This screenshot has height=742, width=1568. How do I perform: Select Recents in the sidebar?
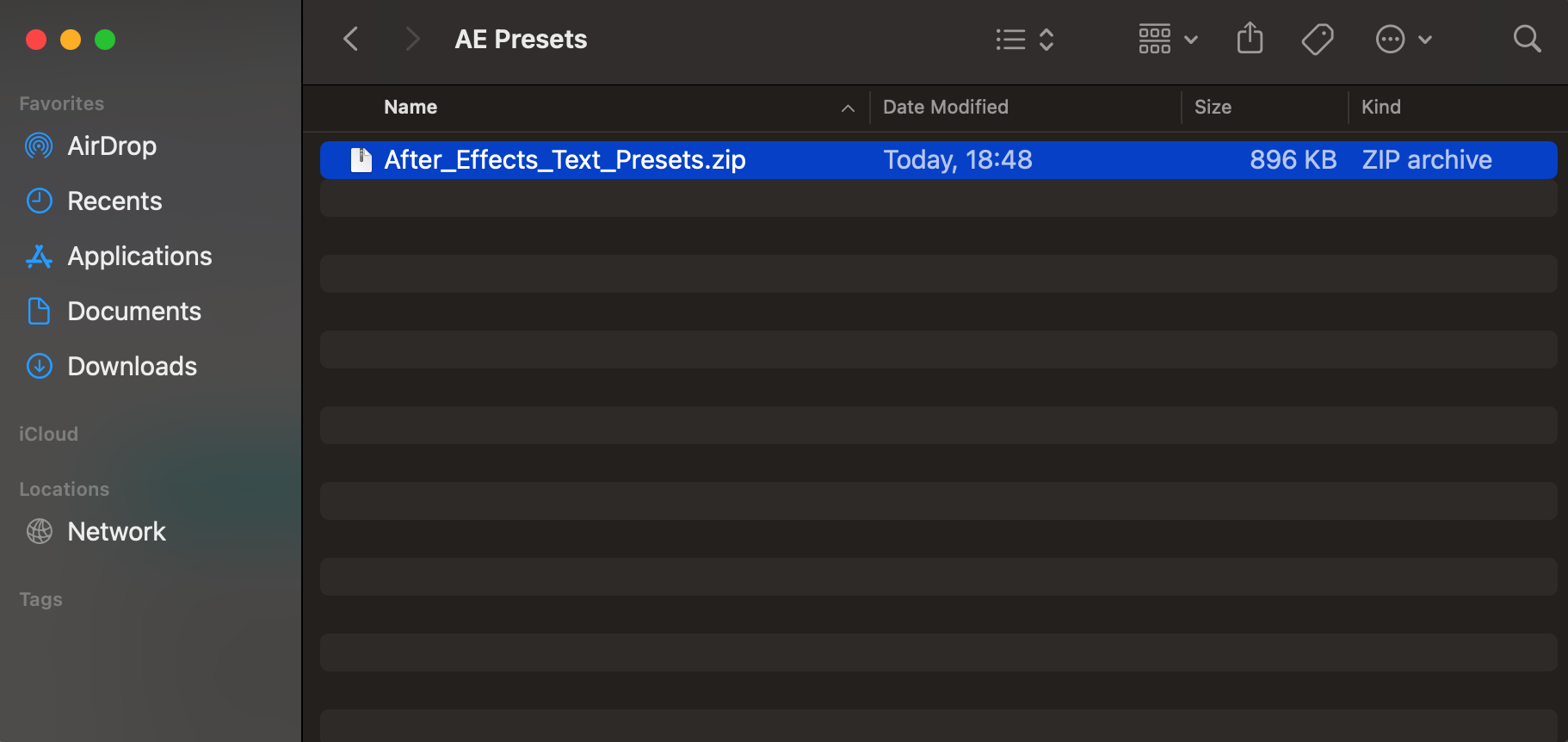coord(114,201)
